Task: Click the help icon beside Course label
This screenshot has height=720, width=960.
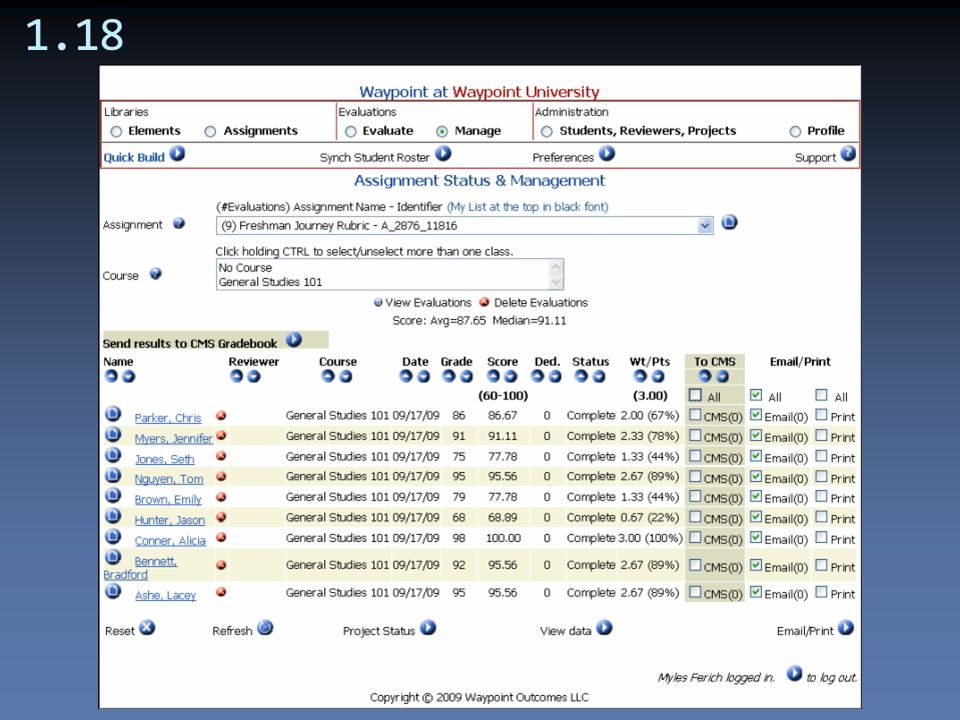Action: [156, 274]
